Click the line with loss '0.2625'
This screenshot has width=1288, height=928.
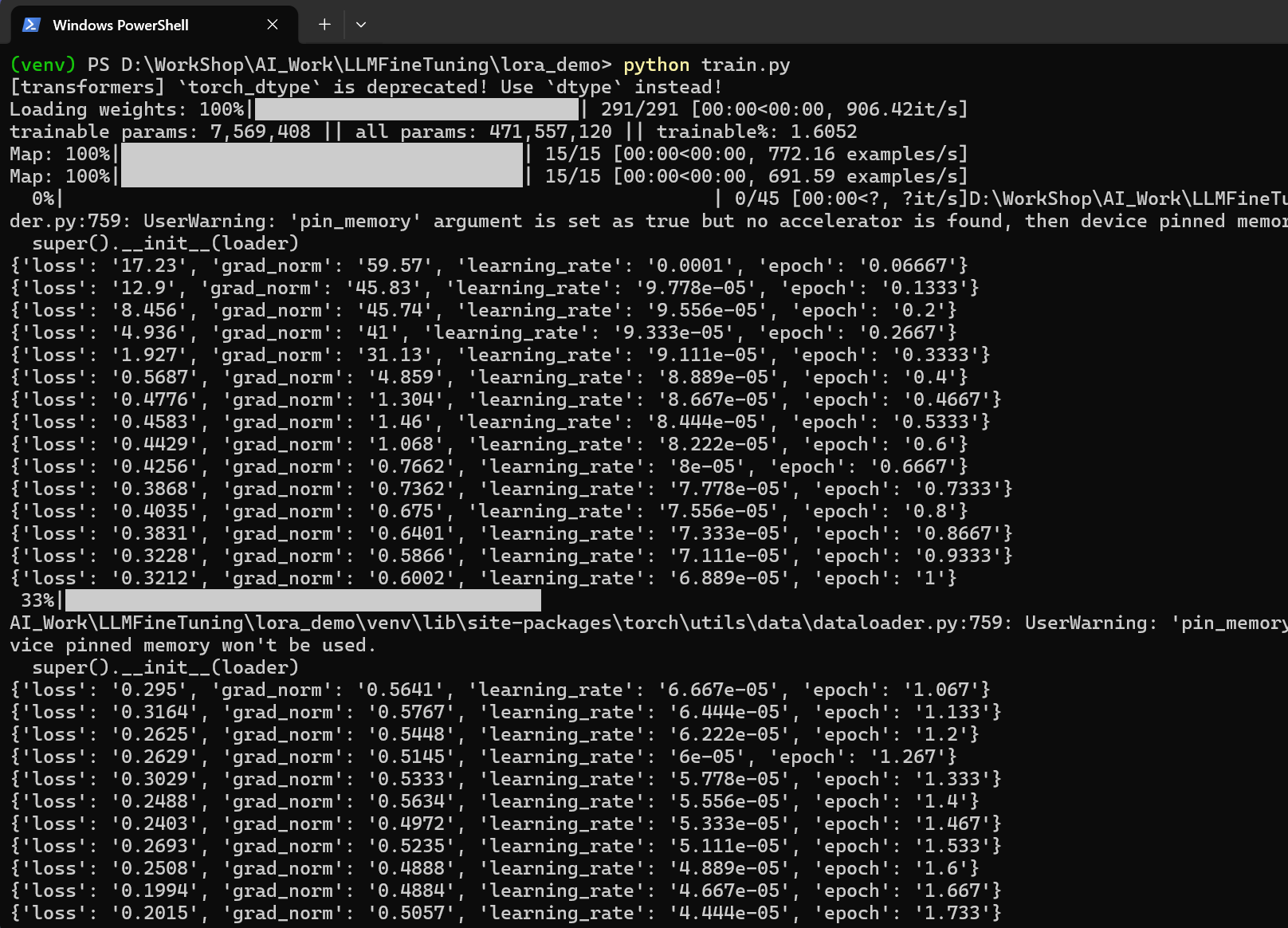coord(495,734)
